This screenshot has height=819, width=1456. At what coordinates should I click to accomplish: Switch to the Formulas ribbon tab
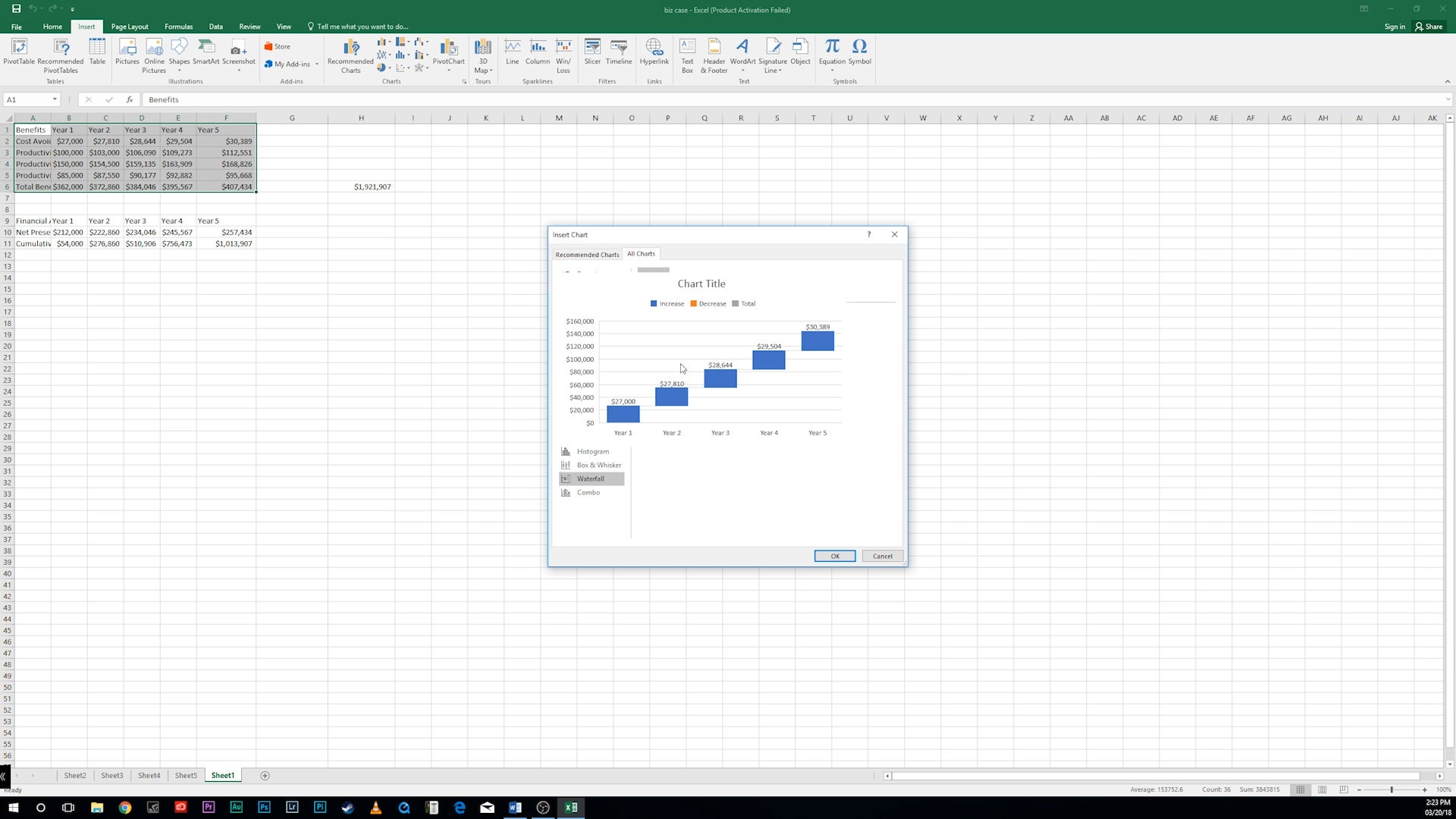click(x=178, y=27)
